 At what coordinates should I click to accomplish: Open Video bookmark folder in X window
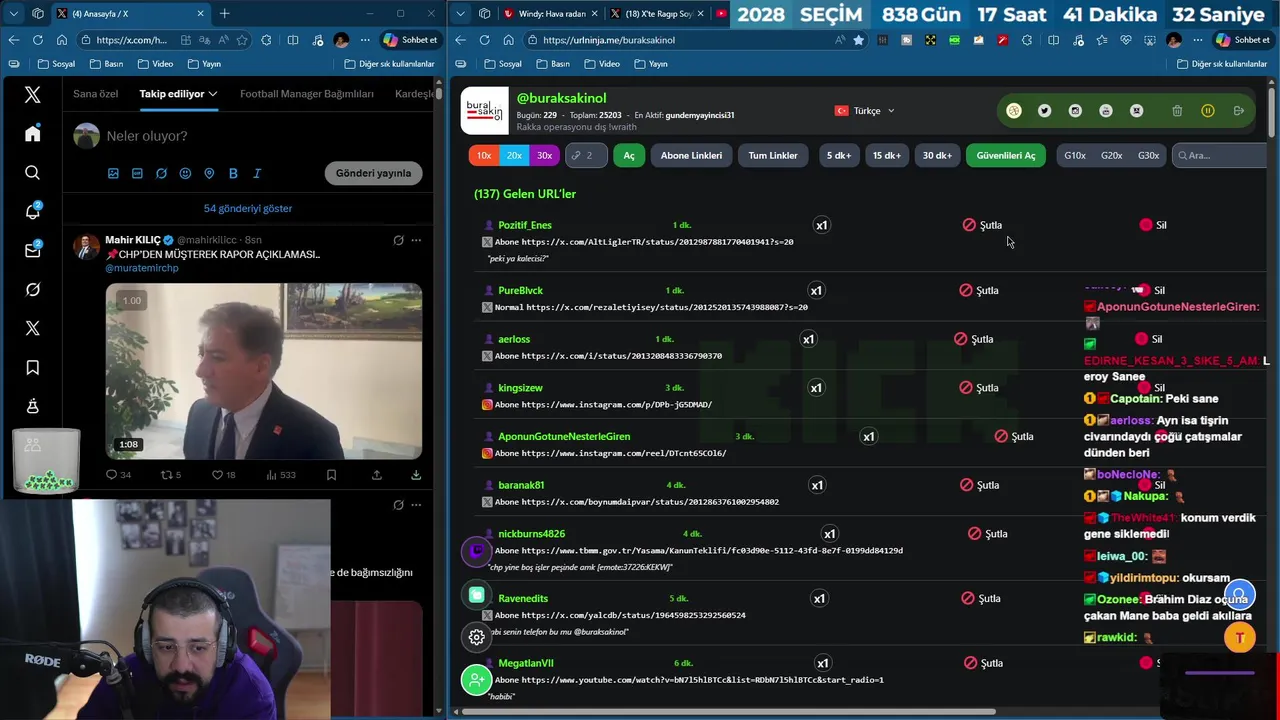coord(155,64)
